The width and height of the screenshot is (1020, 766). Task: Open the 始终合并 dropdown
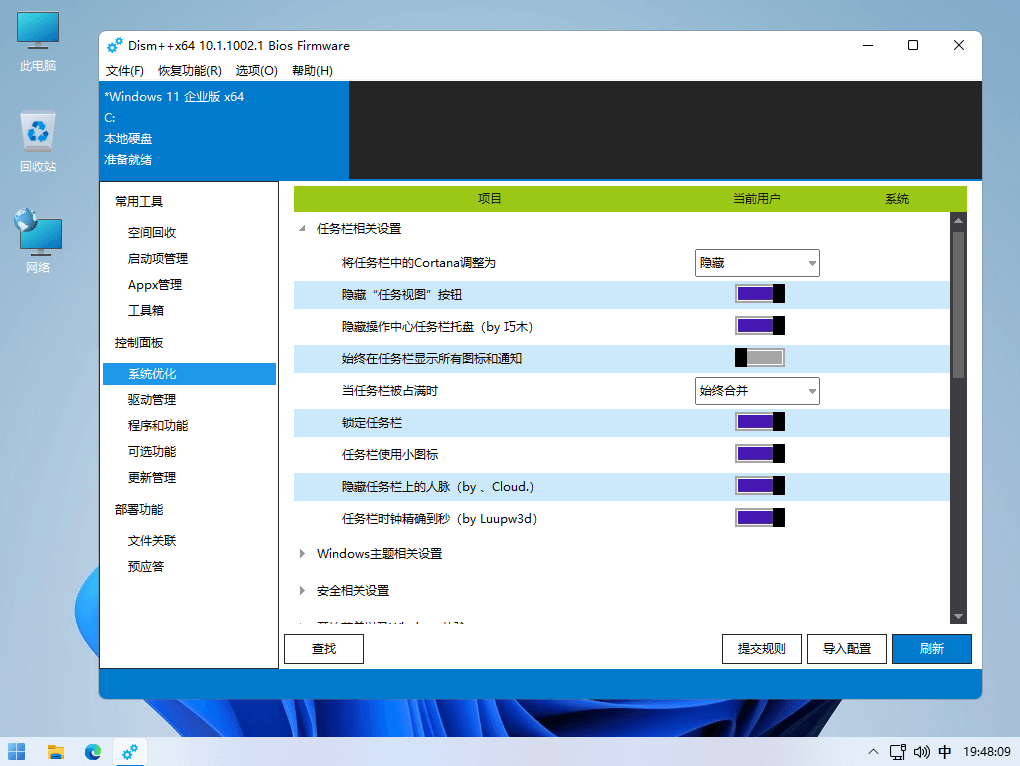tap(757, 391)
